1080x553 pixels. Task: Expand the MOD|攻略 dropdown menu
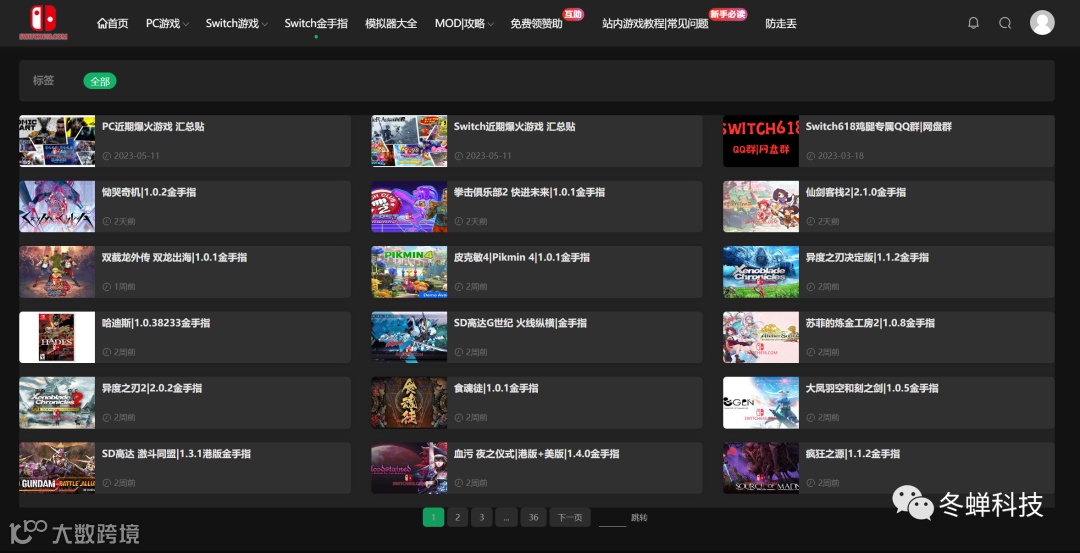pos(464,23)
